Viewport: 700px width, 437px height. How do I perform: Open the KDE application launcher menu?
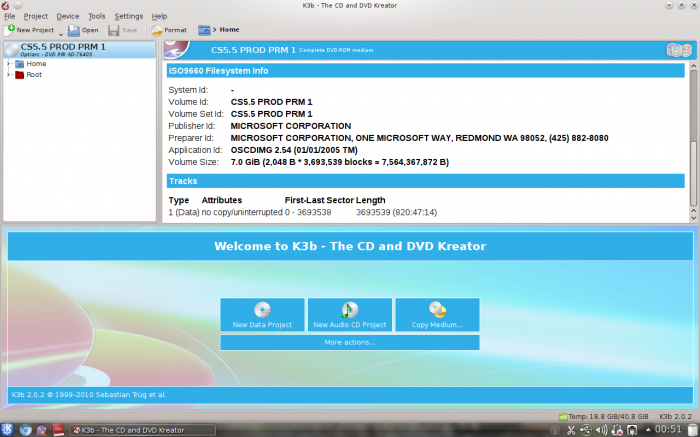point(8,430)
